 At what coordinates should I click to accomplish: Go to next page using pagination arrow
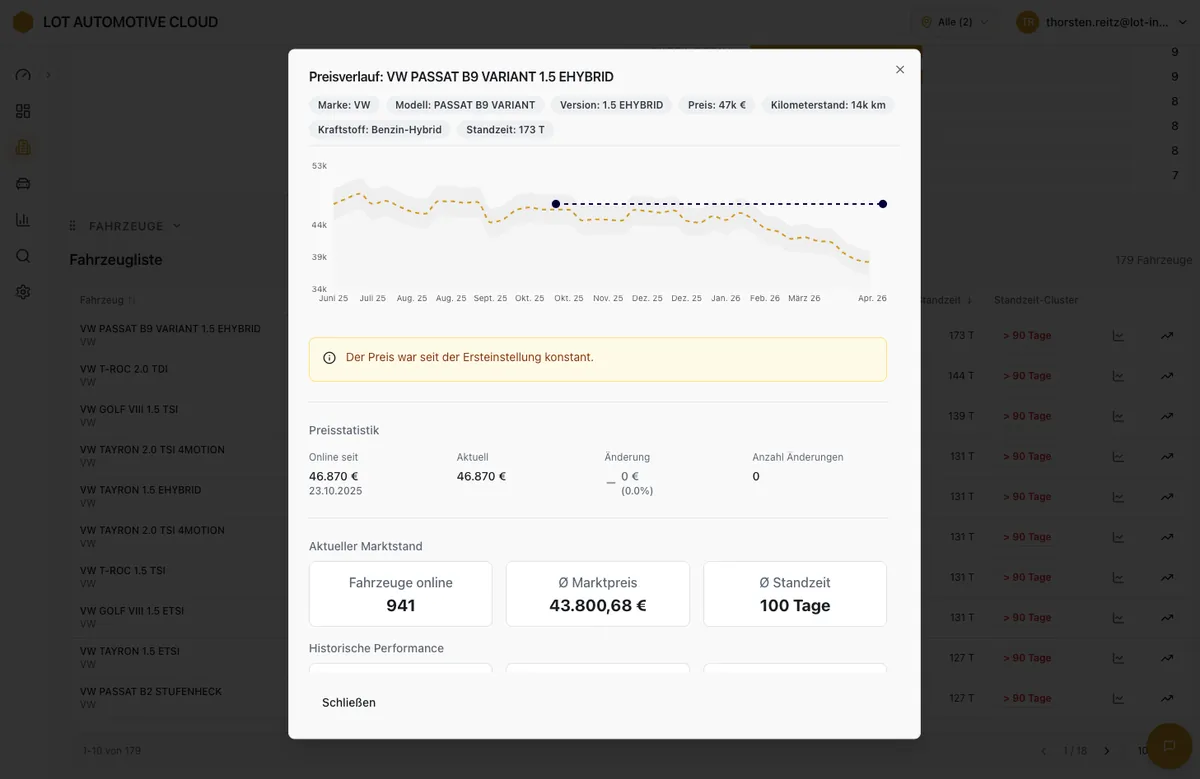click(x=1107, y=751)
